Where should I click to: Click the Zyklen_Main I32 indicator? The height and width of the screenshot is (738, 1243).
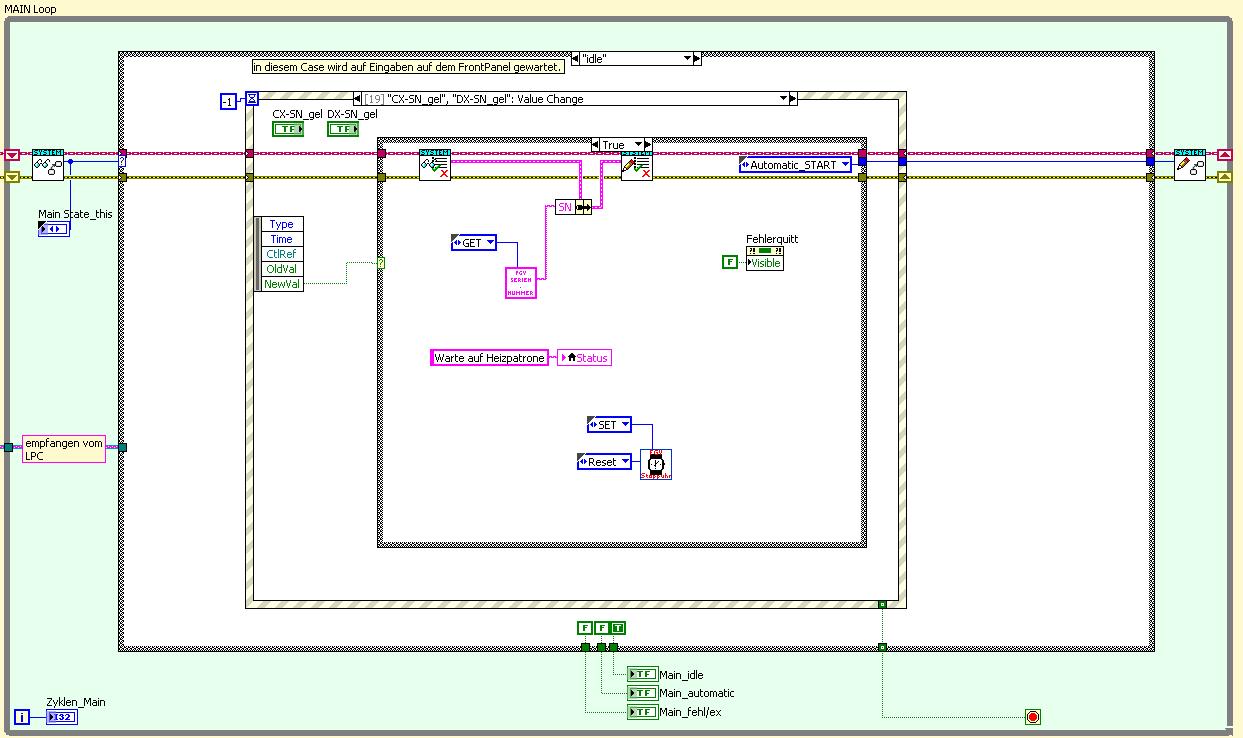pyautogui.click(x=61, y=717)
